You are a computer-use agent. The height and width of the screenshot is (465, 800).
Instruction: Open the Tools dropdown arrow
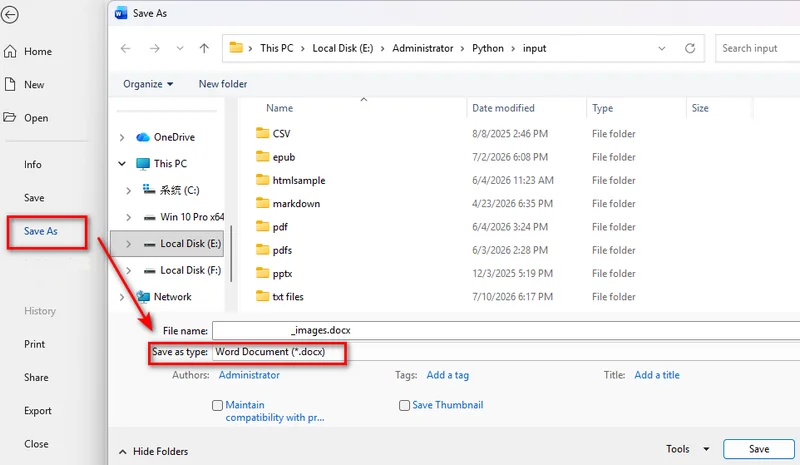pyautogui.click(x=706, y=449)
